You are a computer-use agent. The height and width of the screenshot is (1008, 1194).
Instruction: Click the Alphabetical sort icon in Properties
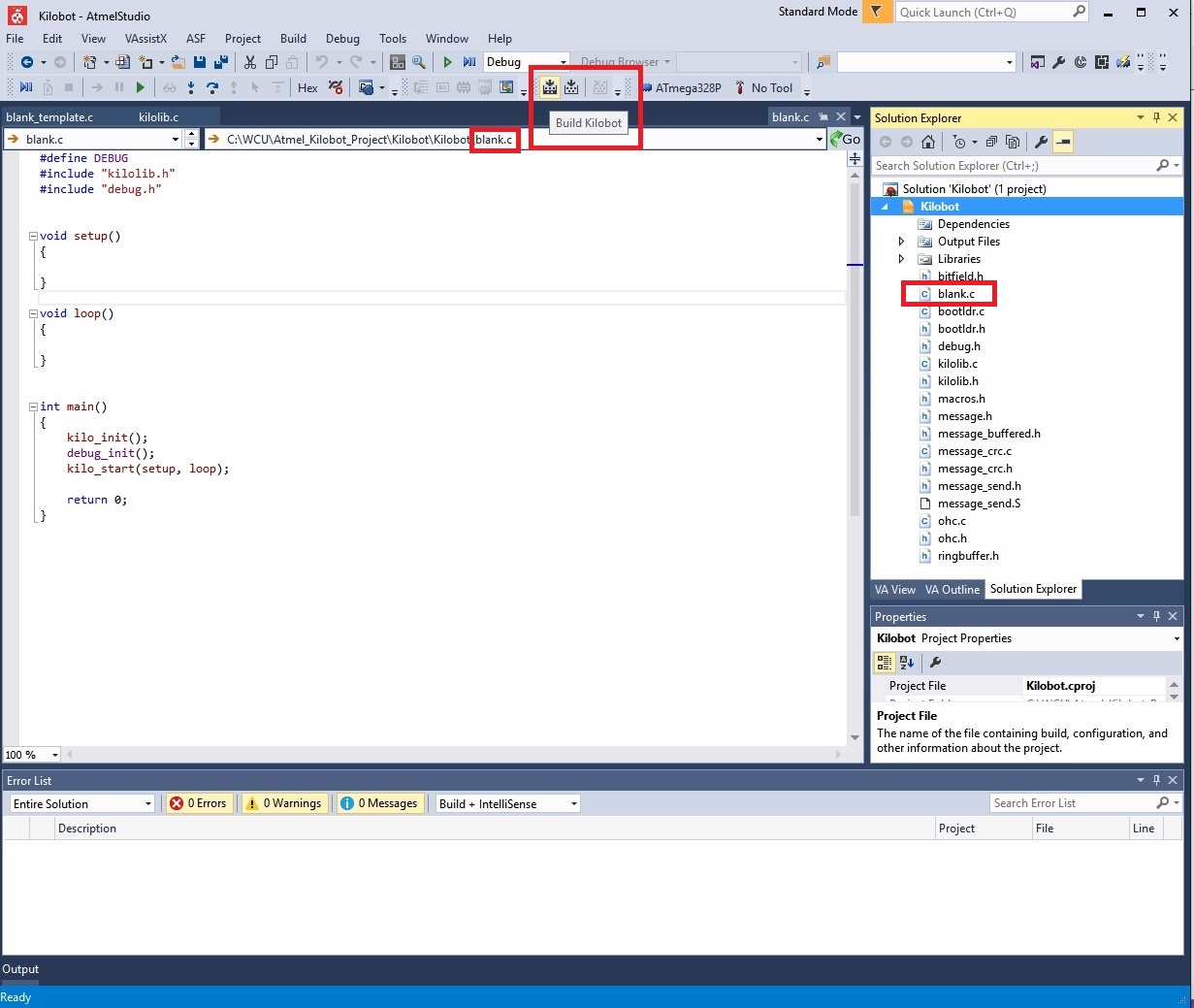(x=907, y=663)
